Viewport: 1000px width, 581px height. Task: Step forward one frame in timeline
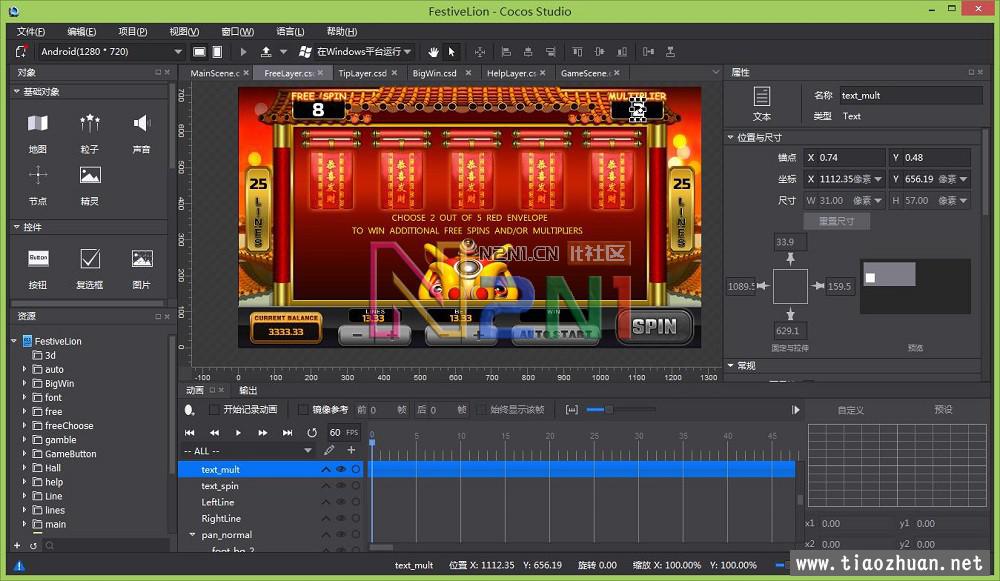[263, 432]
